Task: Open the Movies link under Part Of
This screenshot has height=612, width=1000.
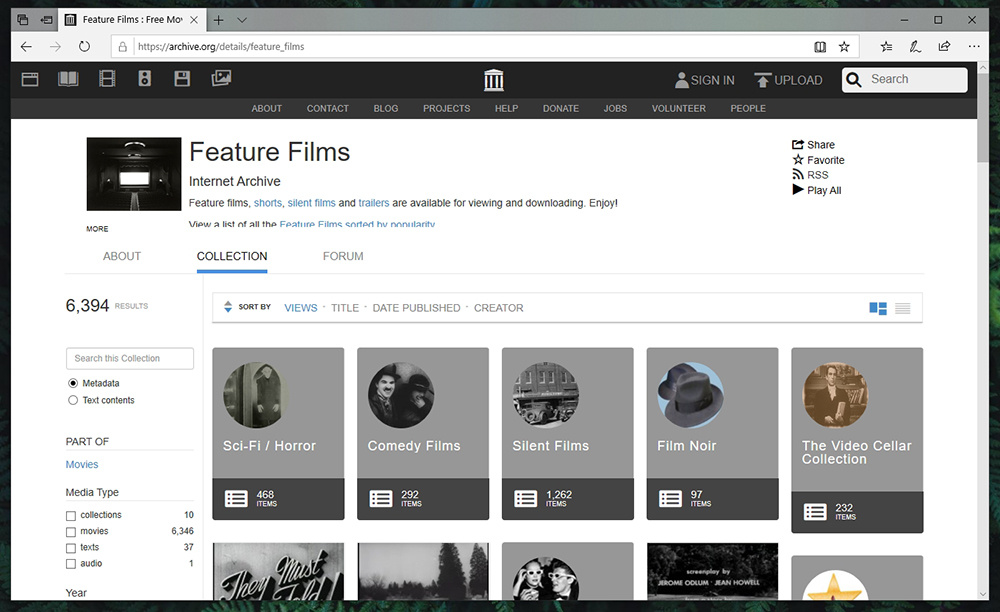Action: pos(82,465)
